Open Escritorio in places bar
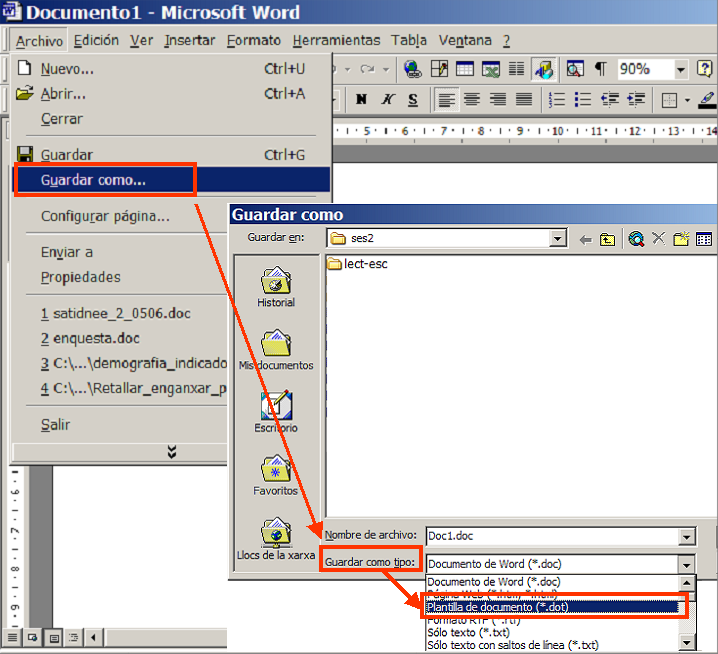 276,412
